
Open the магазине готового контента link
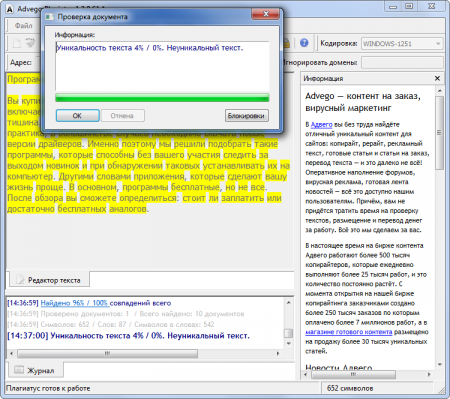click(x=349, y=332)
